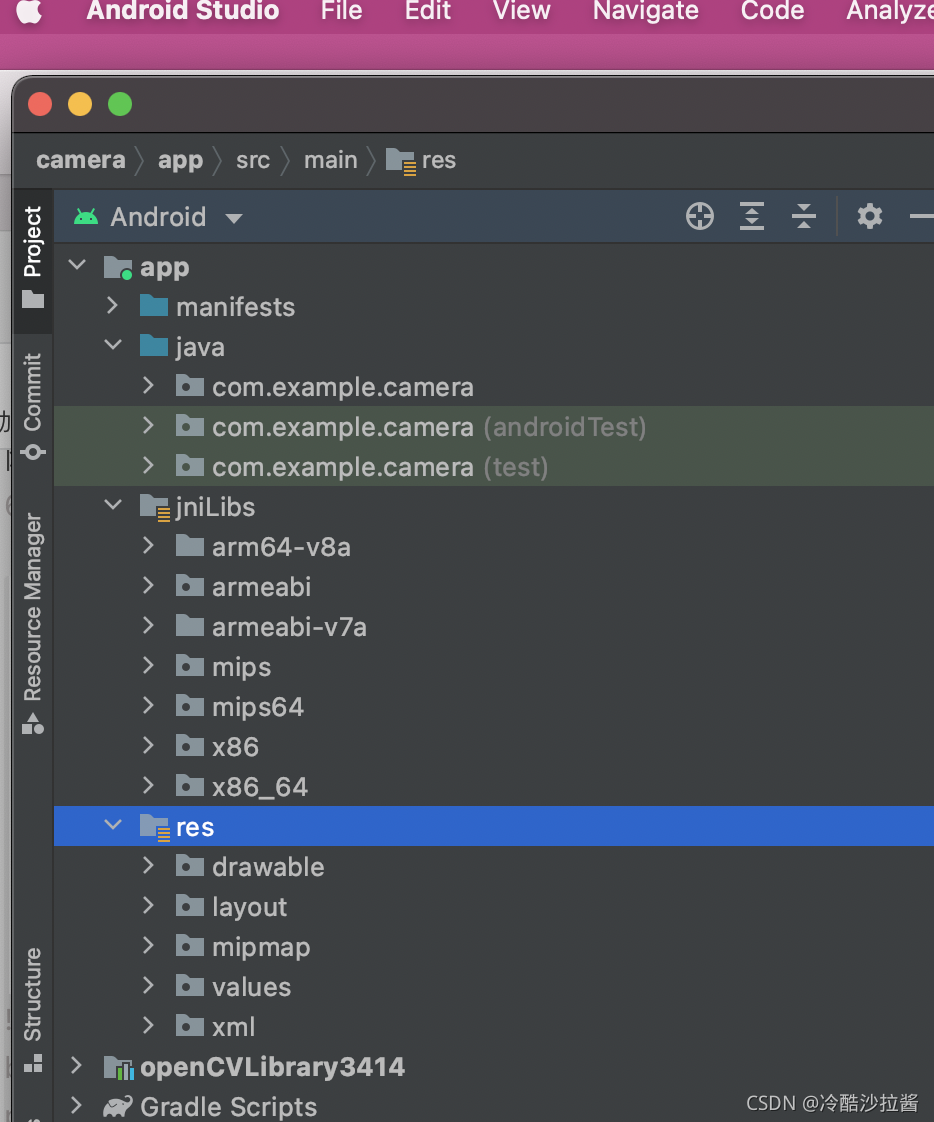The image size is (934, 1122).
Task: Expand the com.example.camera (androidTest) package
Action: (148, 426)
